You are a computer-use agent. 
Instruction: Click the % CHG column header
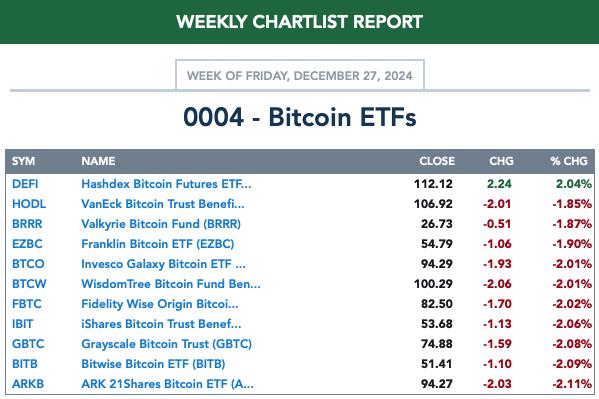click(x=569, y=161)
